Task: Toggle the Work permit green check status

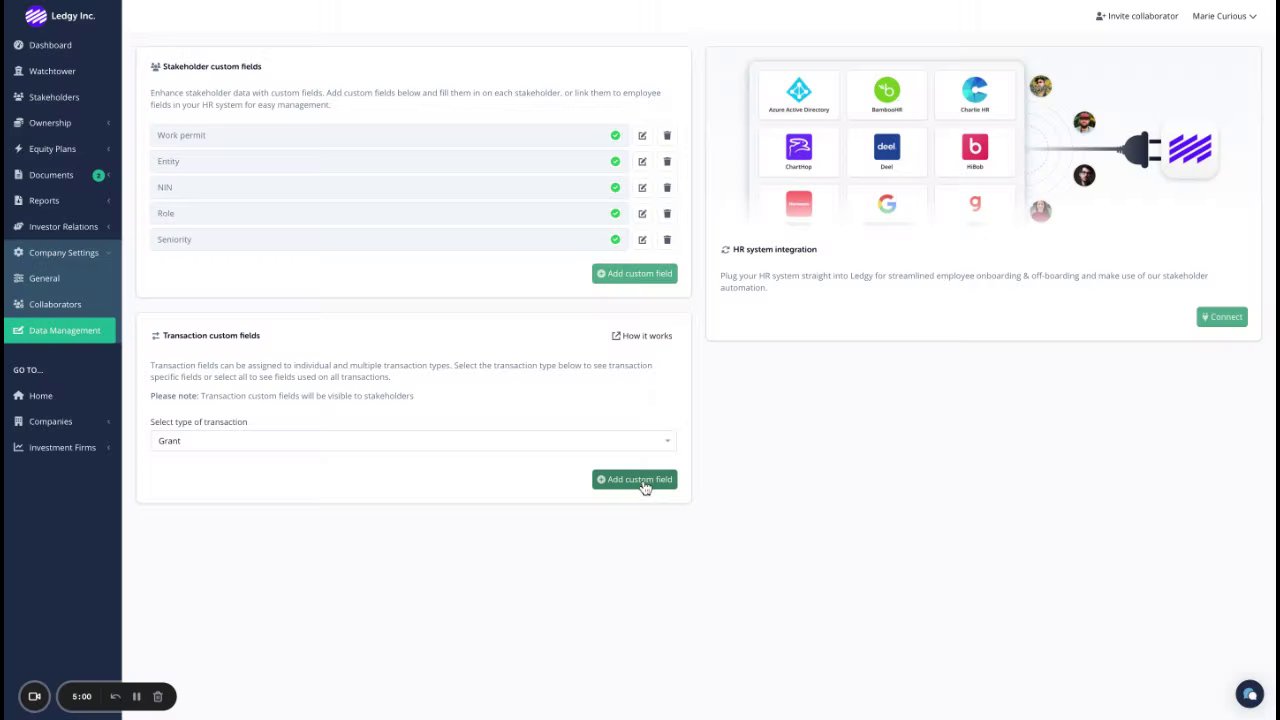Action: 615,136
